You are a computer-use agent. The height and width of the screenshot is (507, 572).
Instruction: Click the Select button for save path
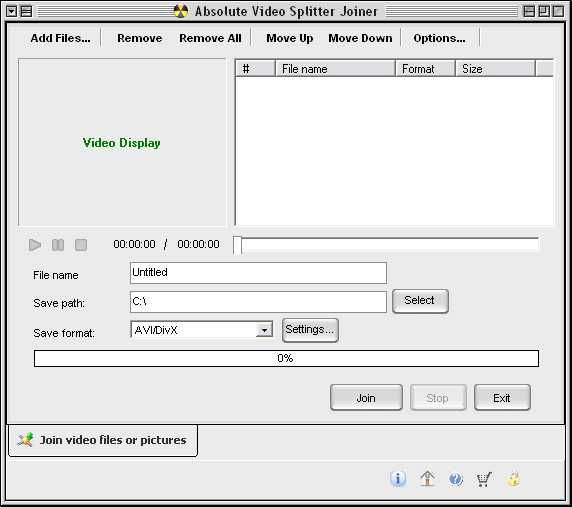coord(420,301)
